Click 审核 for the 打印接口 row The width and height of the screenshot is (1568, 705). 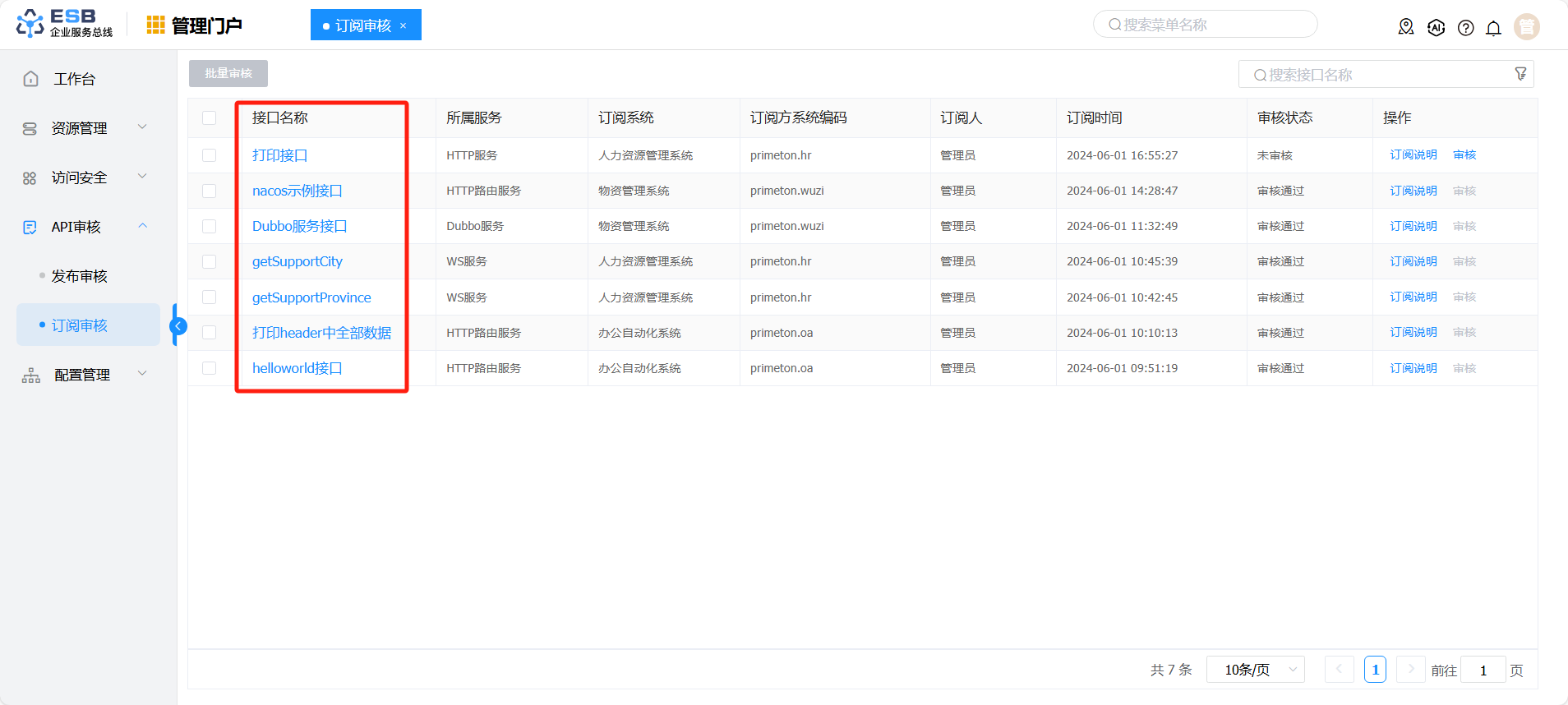point(1464,154)
